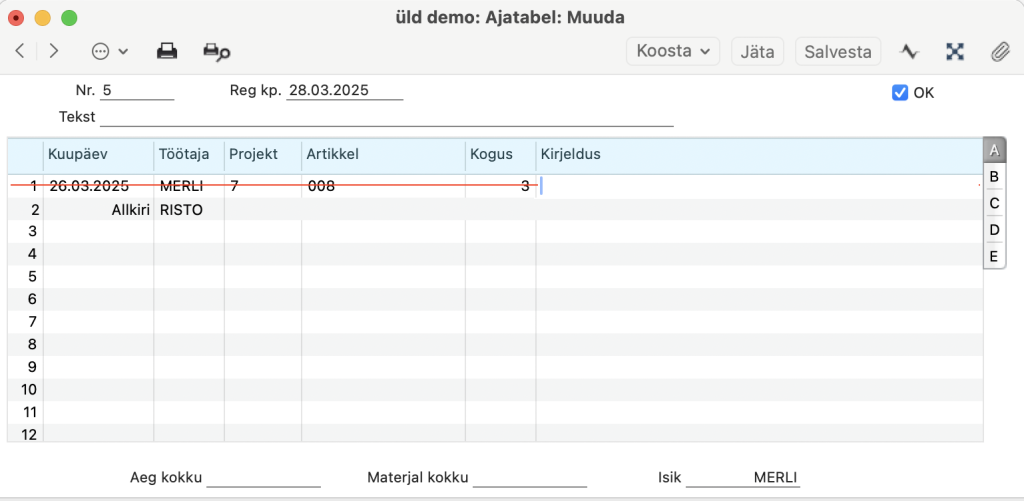Click the activity pulse icon

coord(909,51)
